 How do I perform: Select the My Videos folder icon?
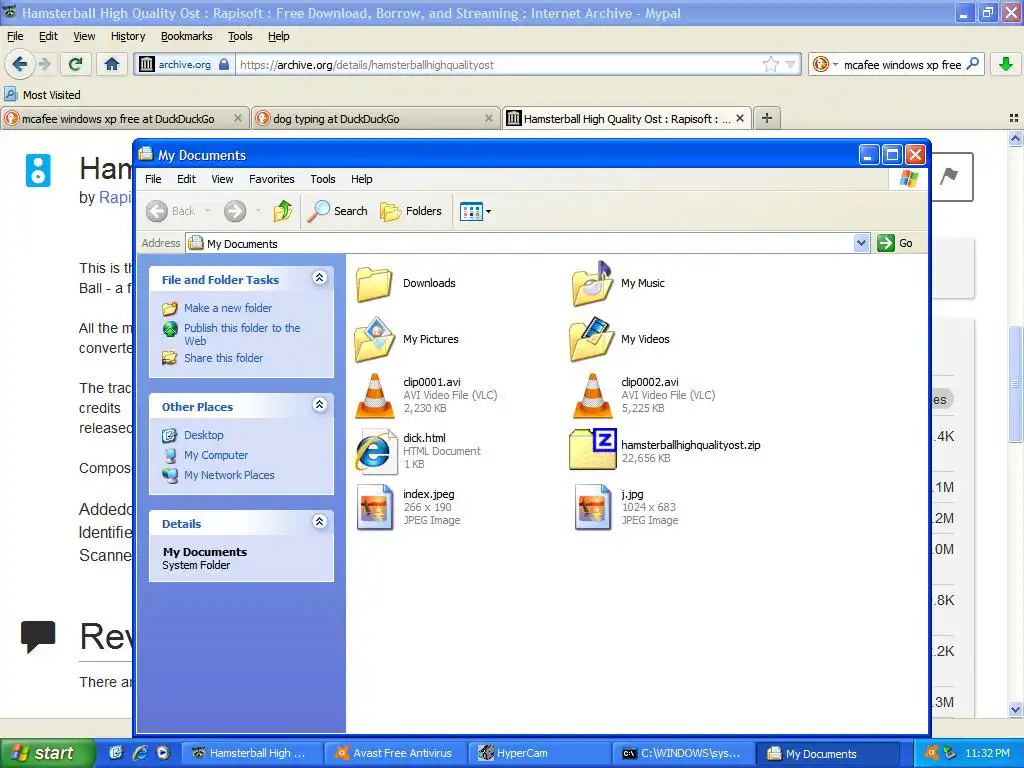click(592, 340)
